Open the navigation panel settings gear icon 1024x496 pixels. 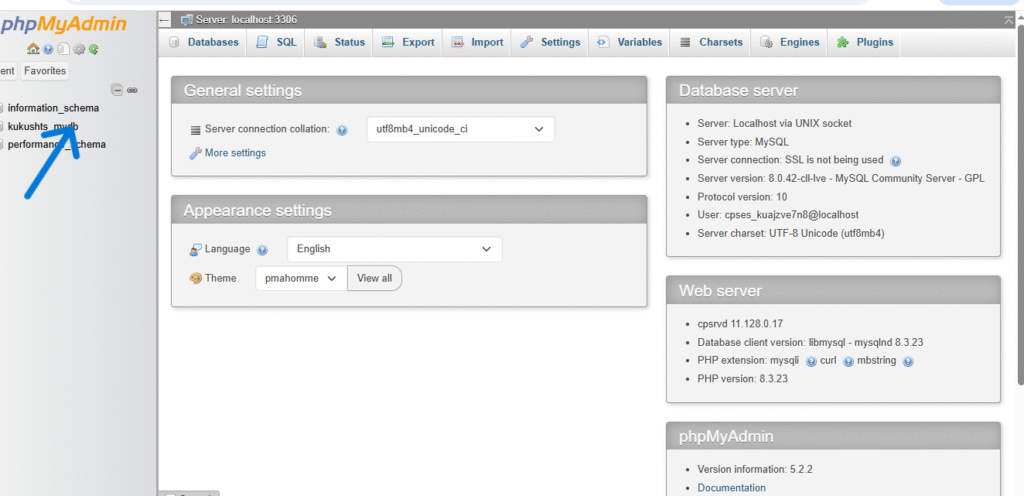point(79,49)
